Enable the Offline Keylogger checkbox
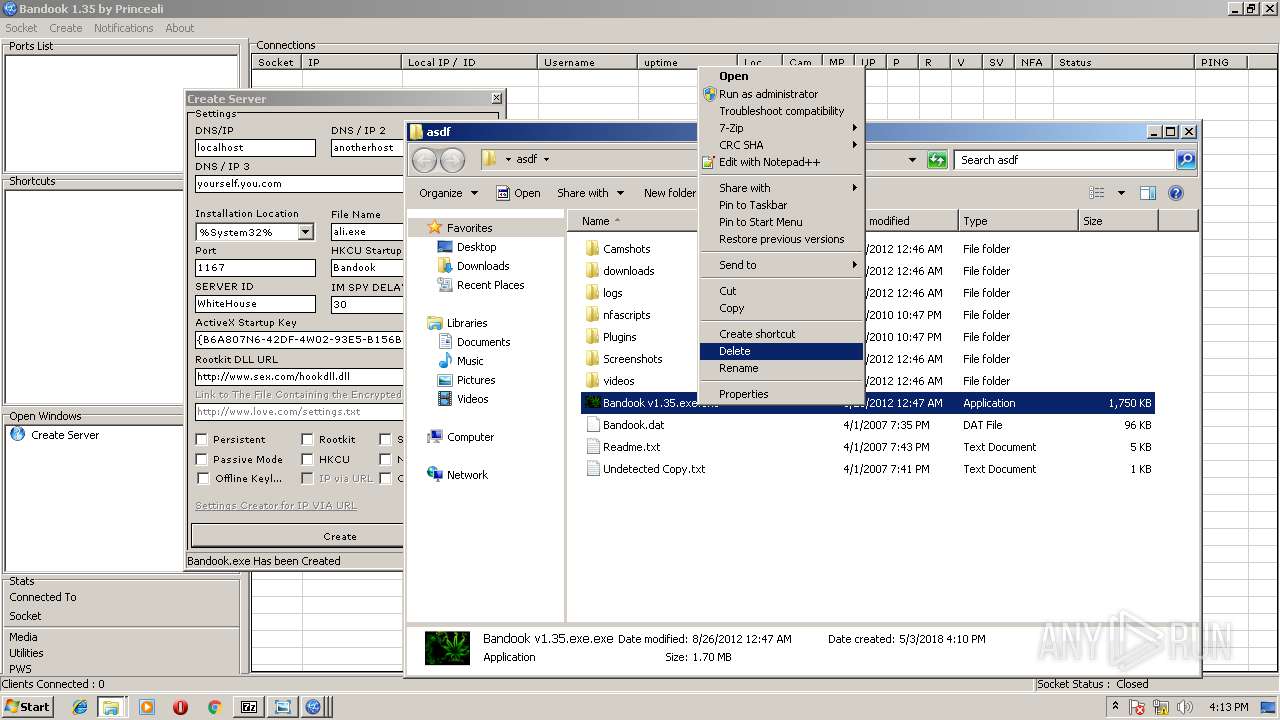Viewport: 1280px width, 720px height. coord(202,478)
